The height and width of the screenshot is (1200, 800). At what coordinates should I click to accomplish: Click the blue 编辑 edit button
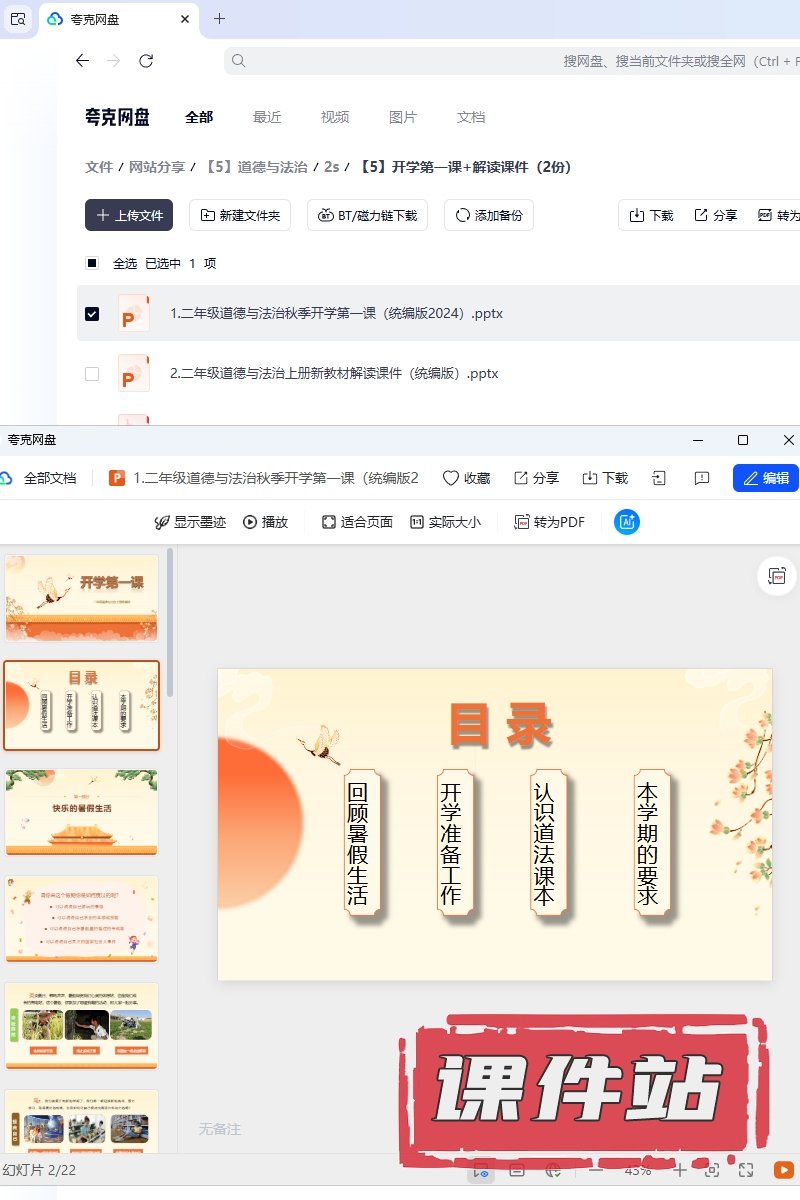pos(765,478)
